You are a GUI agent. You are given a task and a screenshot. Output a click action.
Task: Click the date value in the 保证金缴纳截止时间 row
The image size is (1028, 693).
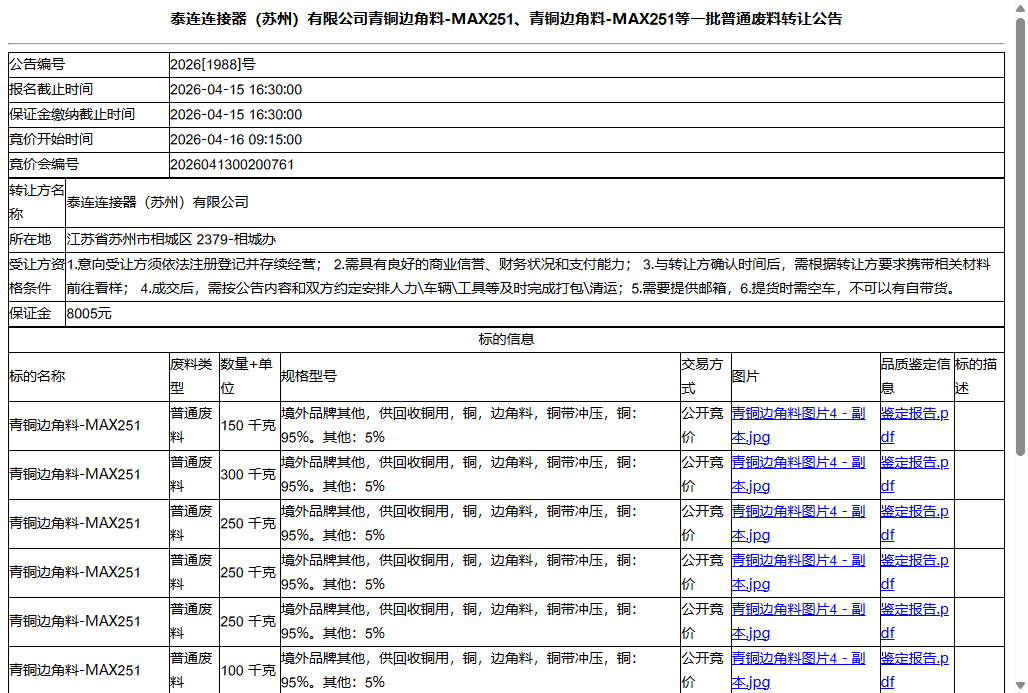[236, 114]
